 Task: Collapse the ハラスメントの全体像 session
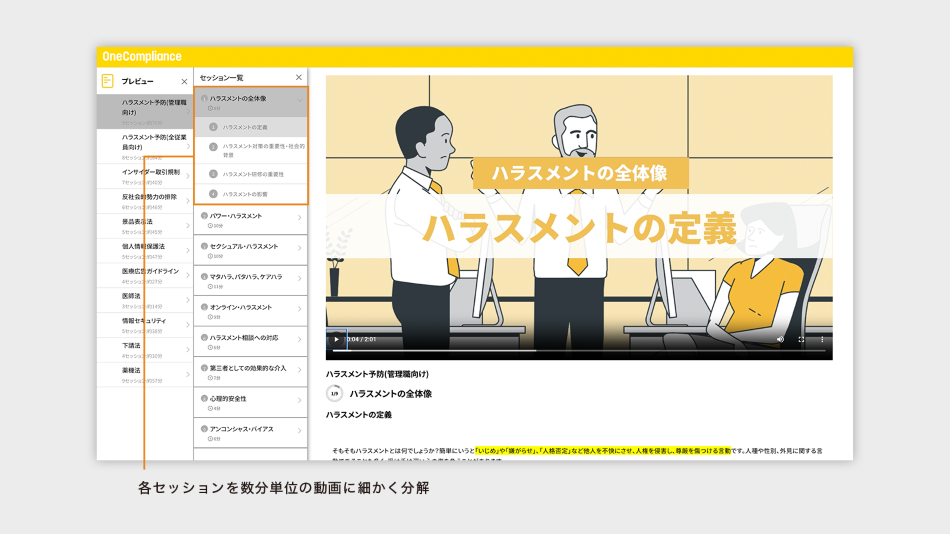pyautogui.click(x=299, y=99)
